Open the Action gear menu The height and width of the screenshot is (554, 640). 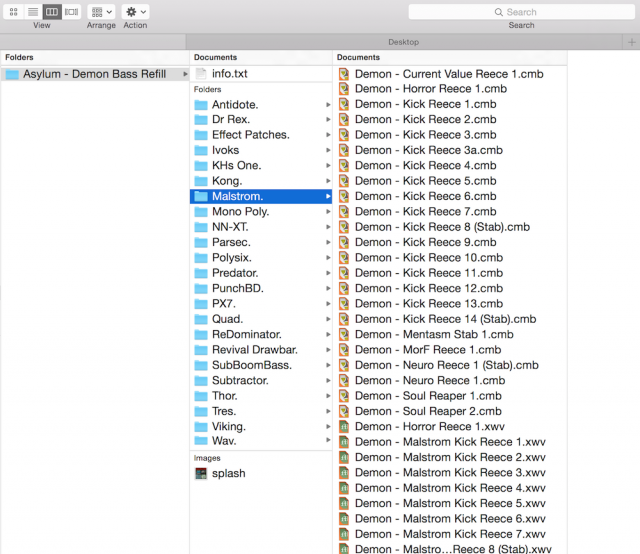click(x=135, y=12)
